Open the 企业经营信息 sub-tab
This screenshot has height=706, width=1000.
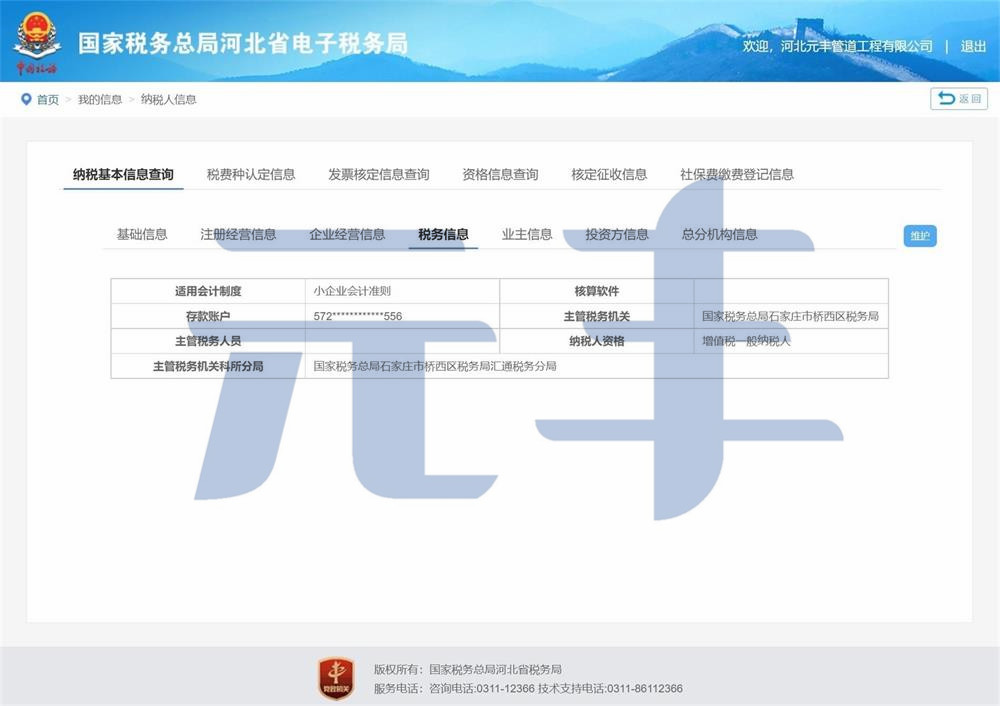(347, 234)
